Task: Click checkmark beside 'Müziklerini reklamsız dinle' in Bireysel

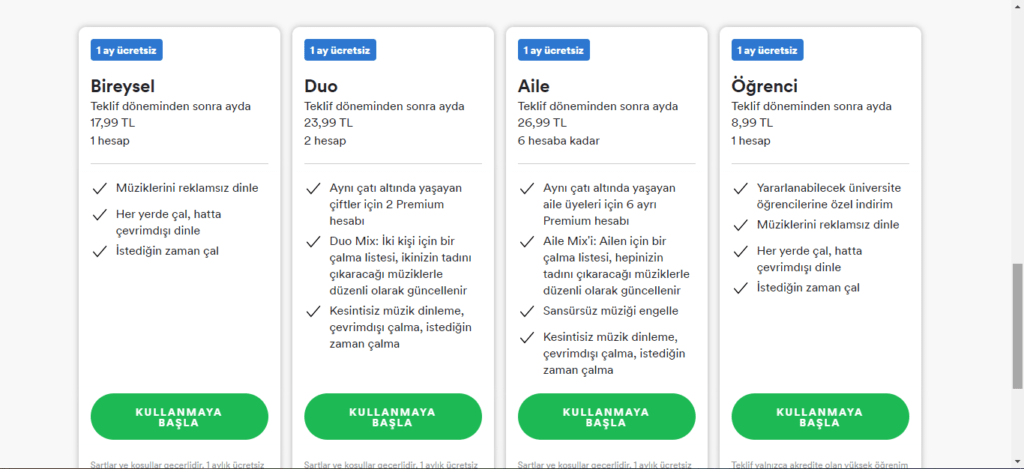Action: [x=99, y=188]
